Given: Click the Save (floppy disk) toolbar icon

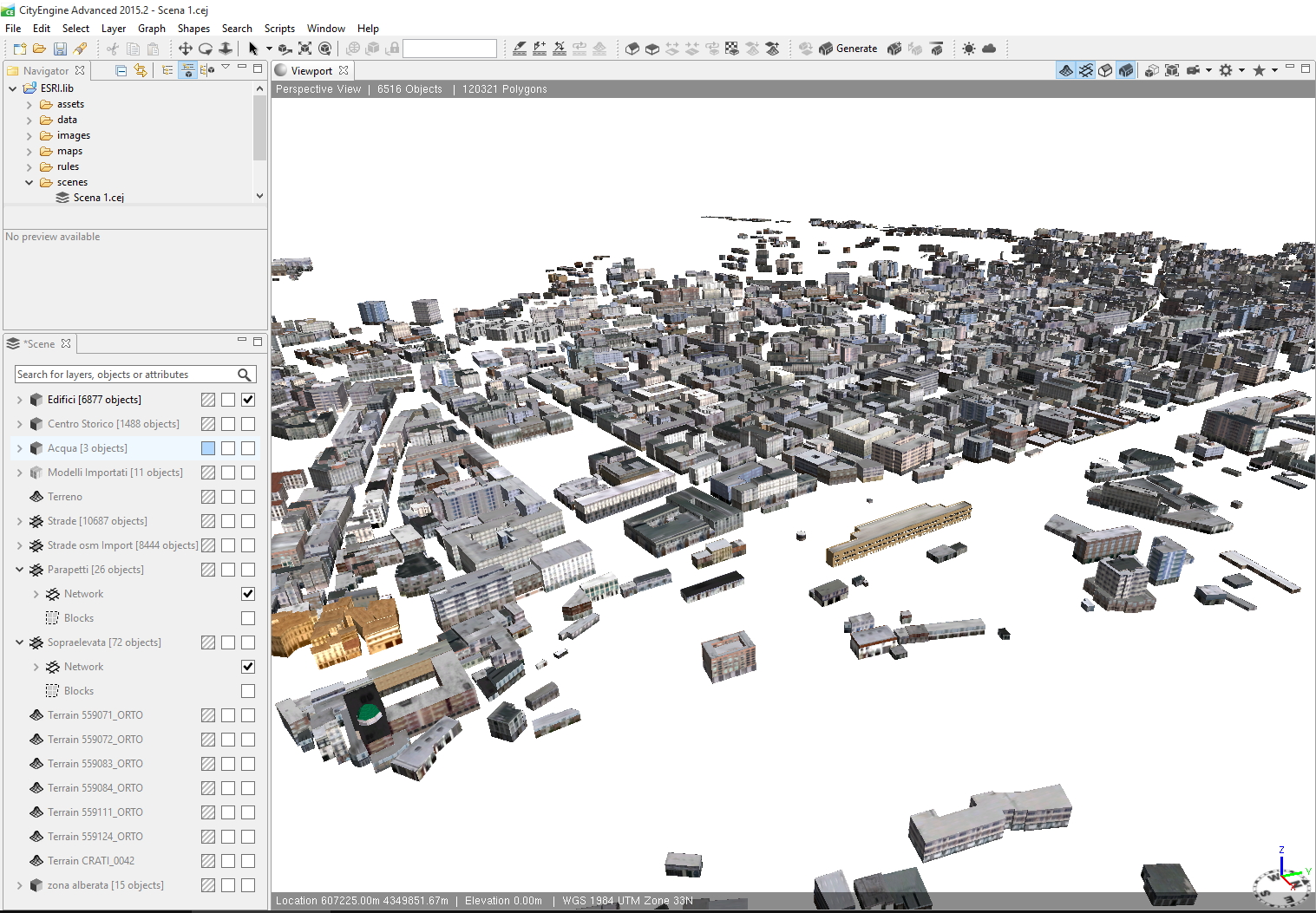Looking at the screenshot, I should 60,49.
